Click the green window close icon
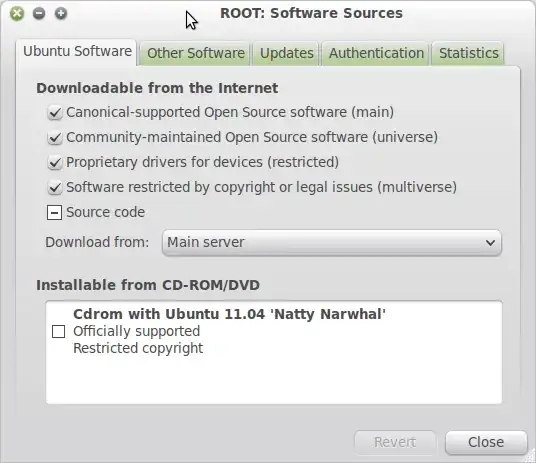The image size is (536, 463). 17,14
